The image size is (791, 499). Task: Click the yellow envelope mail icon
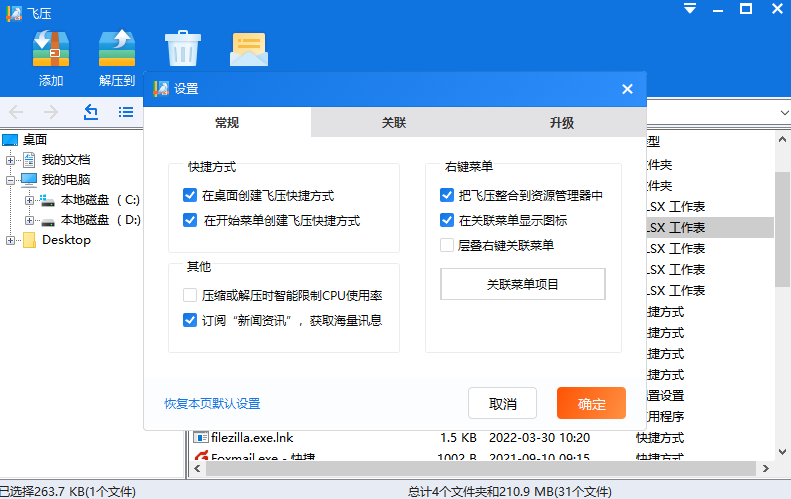click(x=248, y=48)
